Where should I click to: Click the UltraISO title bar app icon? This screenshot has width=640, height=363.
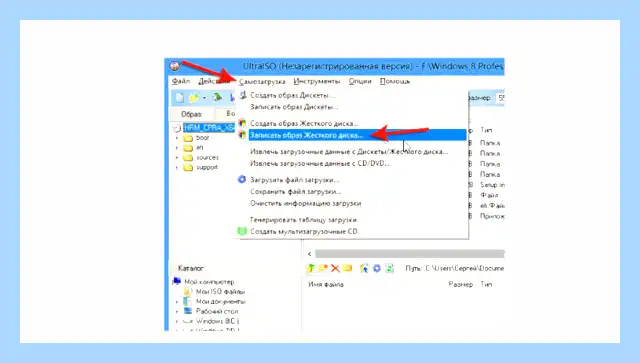175,66
